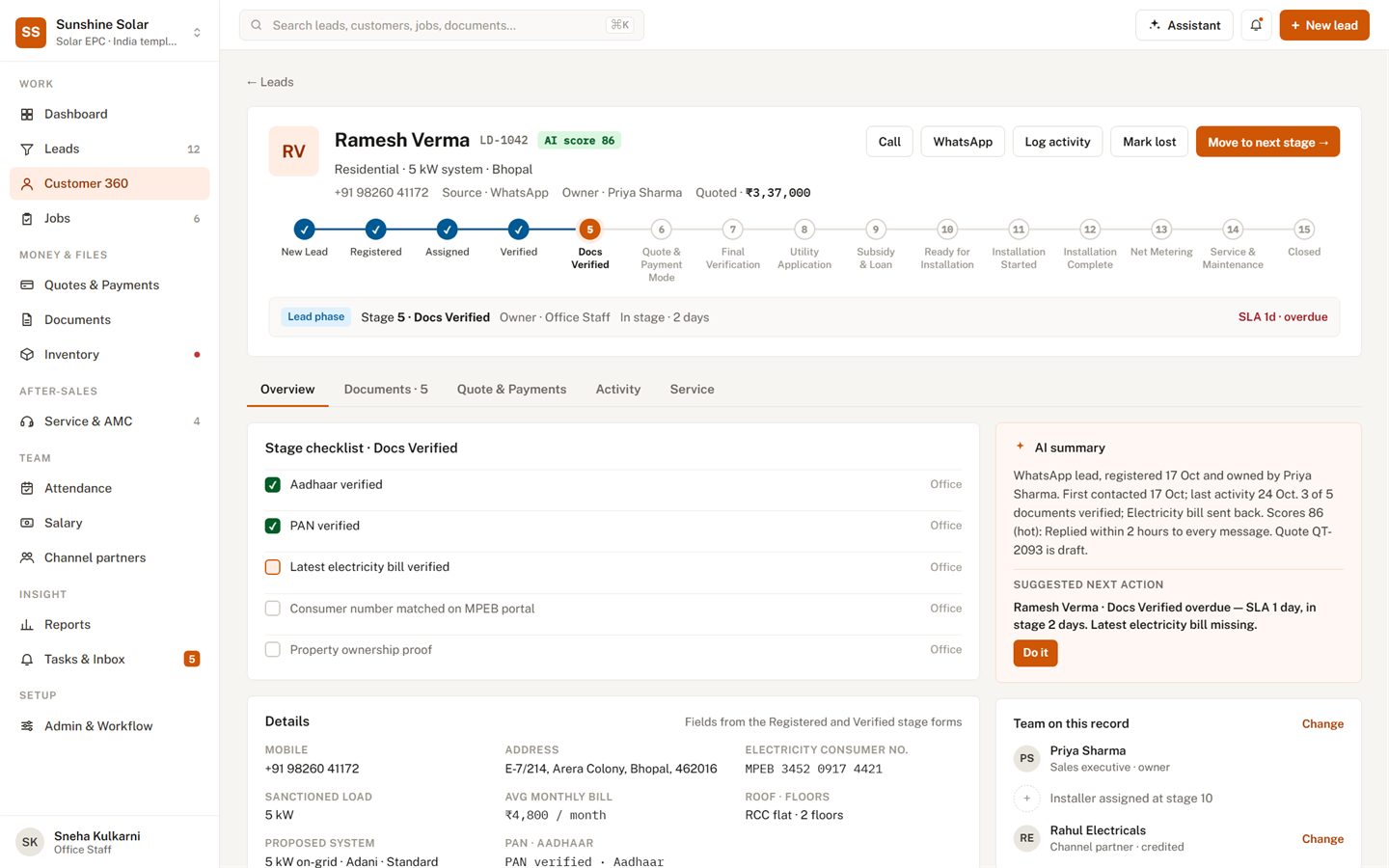Click the Inventory box icon
Viewport: 1389px width, 868px height.
27,354
